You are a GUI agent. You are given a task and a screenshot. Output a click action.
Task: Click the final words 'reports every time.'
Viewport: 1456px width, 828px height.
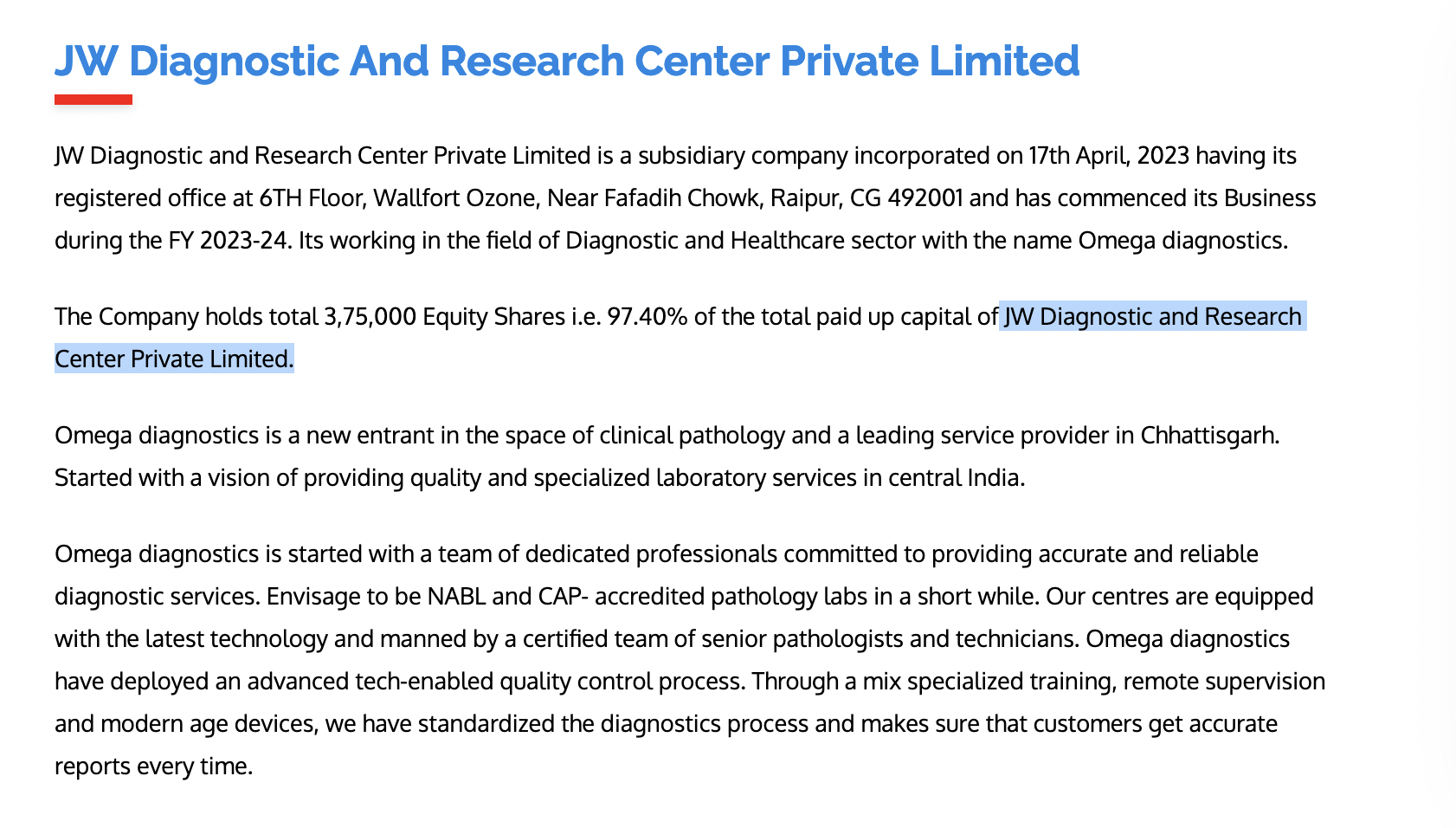click(x=153, y=766)
